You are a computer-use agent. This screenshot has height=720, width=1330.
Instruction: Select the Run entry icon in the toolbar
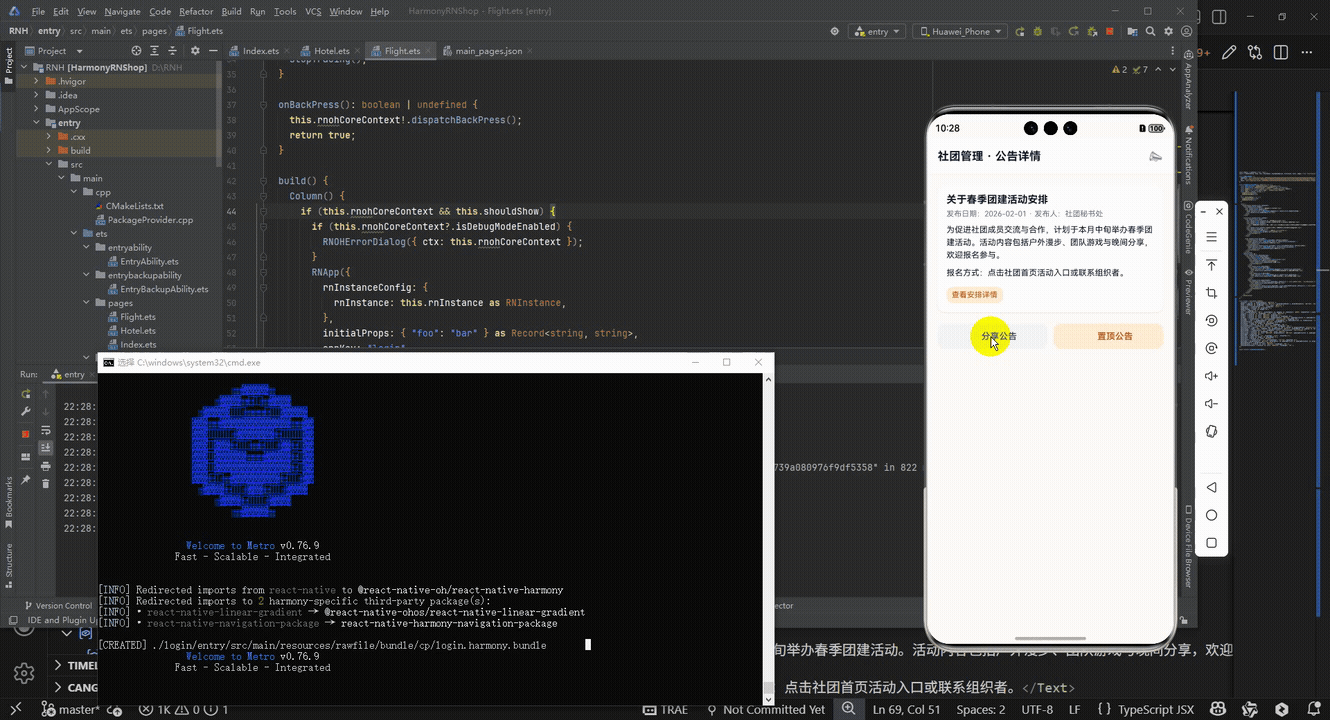(x=1019, y=31)
